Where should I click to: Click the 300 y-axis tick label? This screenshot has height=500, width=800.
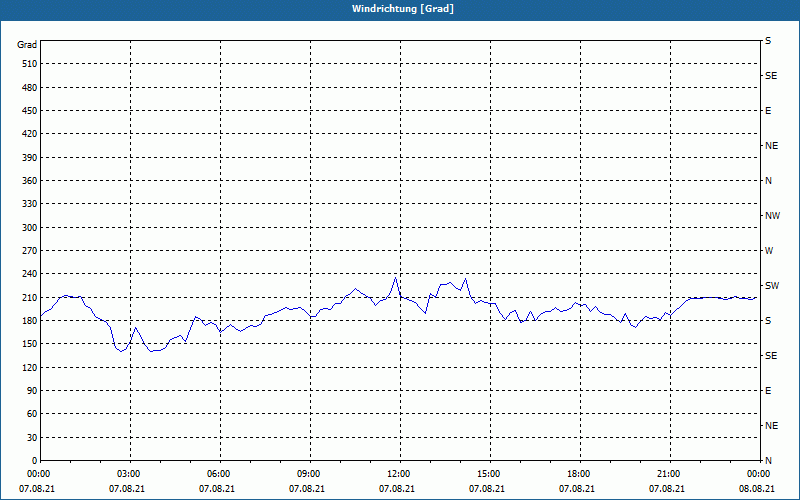point(30,228)
